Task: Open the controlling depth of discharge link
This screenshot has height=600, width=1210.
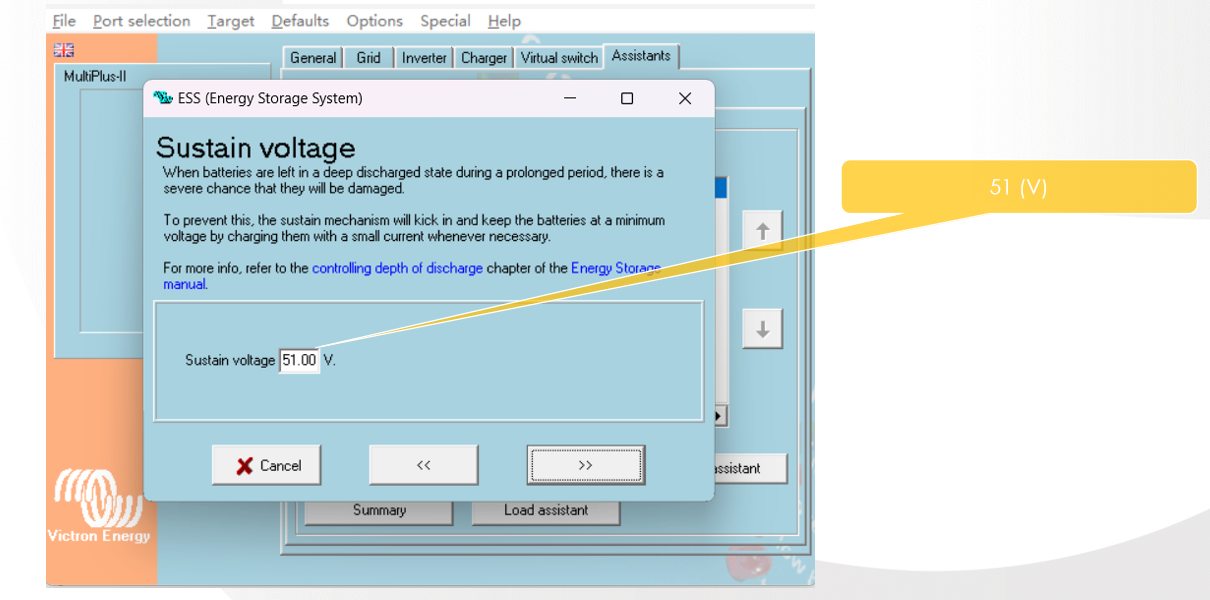Action: [x=397, y=268]
